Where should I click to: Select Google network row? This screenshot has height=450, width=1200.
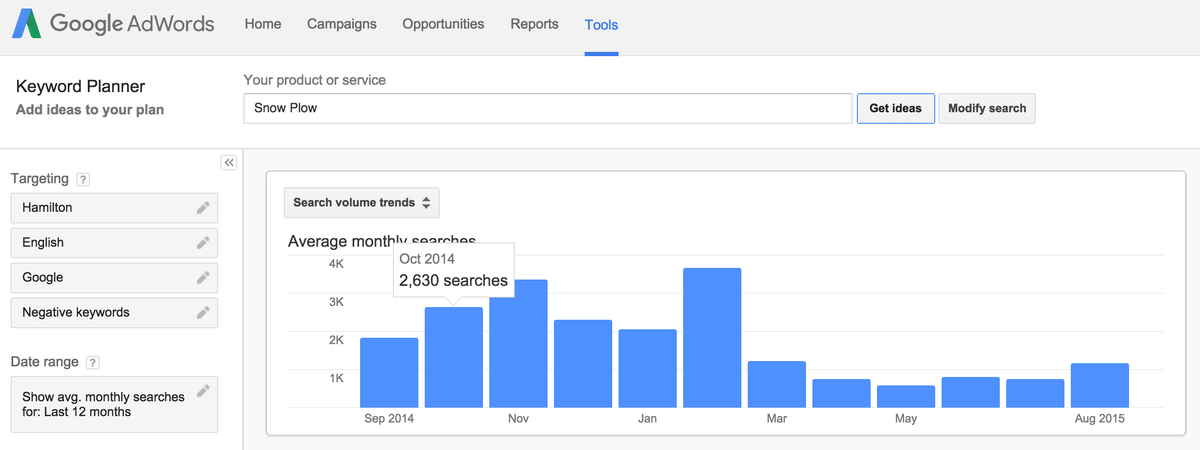point(114,278)
